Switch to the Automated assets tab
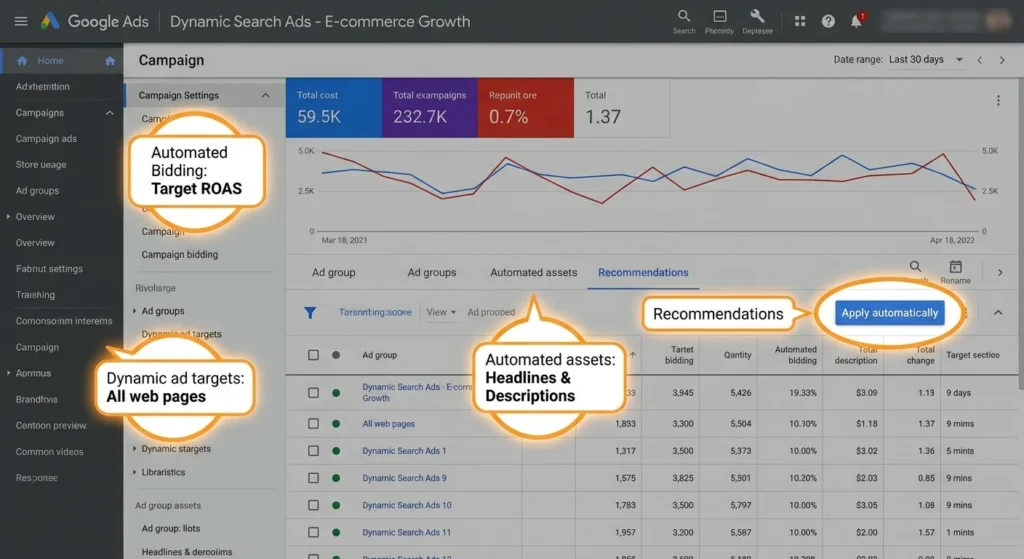 [x=534, y=272]
